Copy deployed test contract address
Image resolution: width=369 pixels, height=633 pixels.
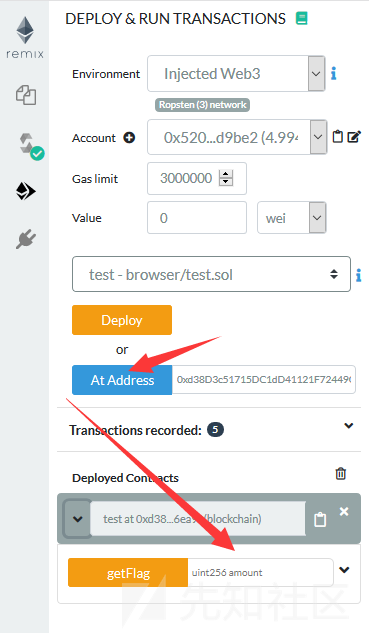pyautogui.click(x=320, y=519)
